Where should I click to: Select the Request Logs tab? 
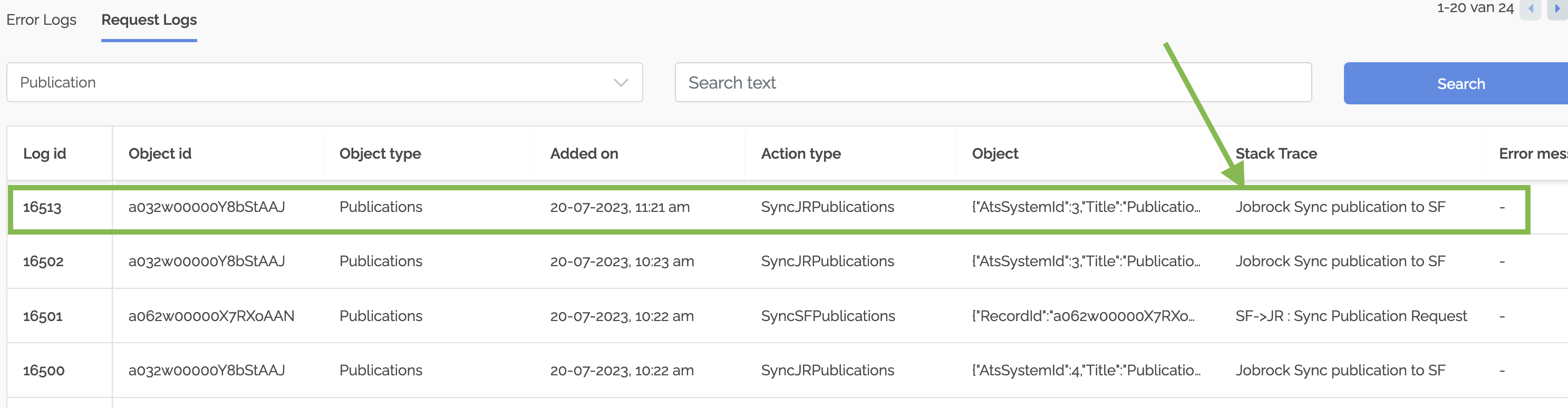coord(149,20)
